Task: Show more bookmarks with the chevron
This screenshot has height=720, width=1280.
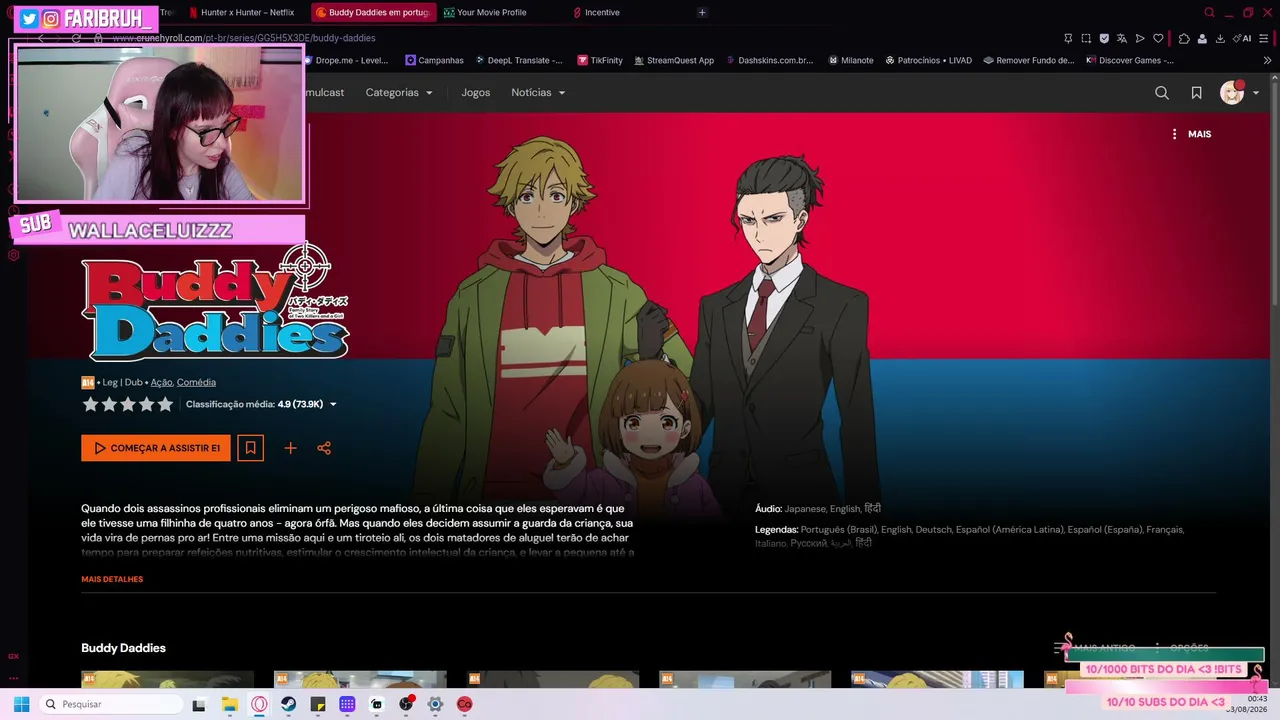Action: 1267,60
